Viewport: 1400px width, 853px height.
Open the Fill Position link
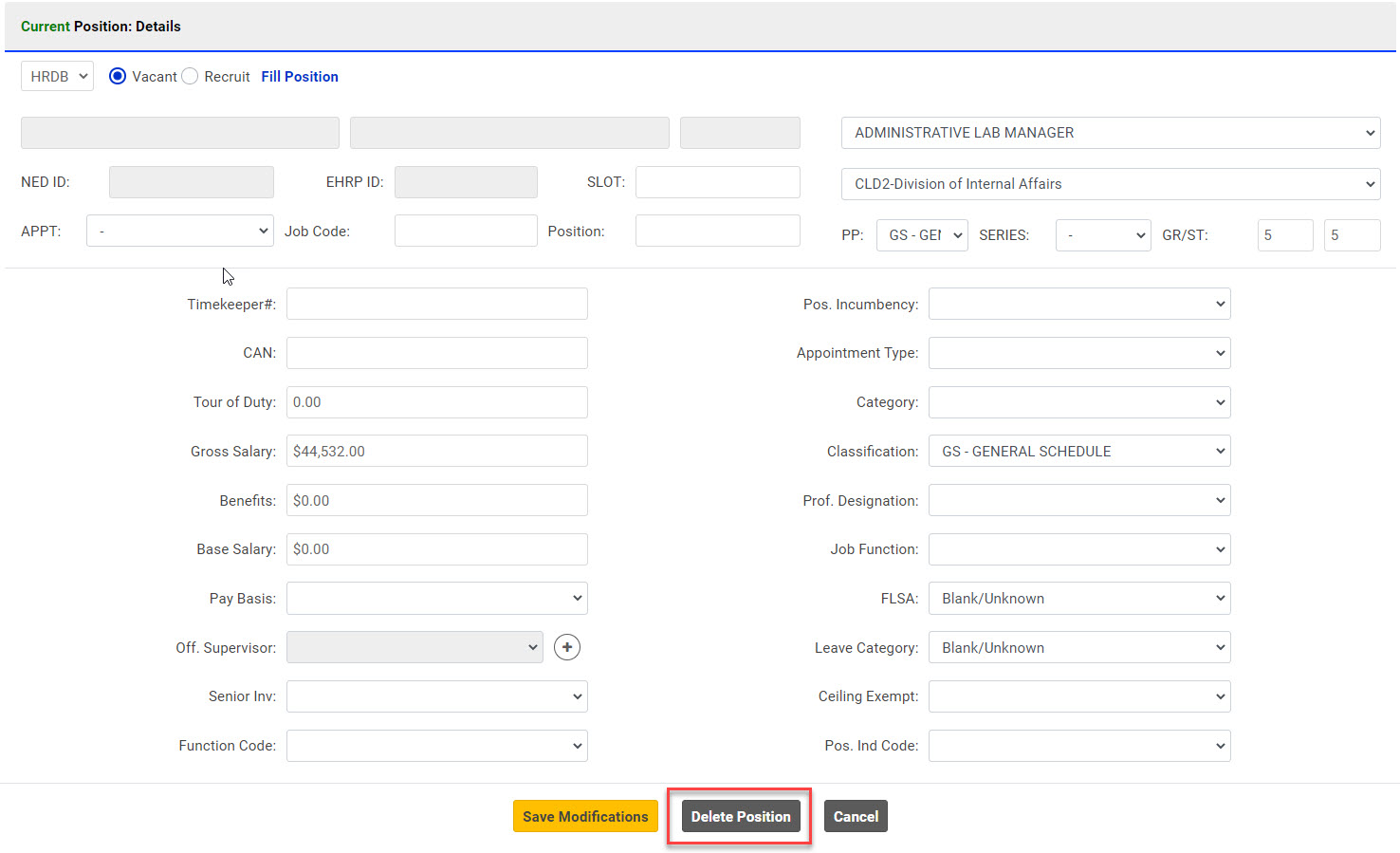300,76
